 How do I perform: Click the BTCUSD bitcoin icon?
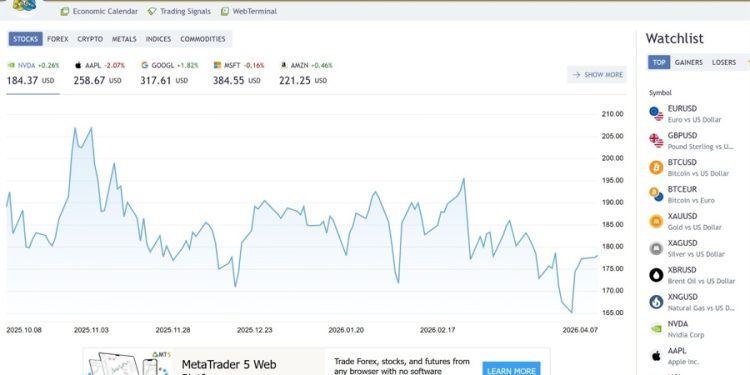click(x=656, y=167)
